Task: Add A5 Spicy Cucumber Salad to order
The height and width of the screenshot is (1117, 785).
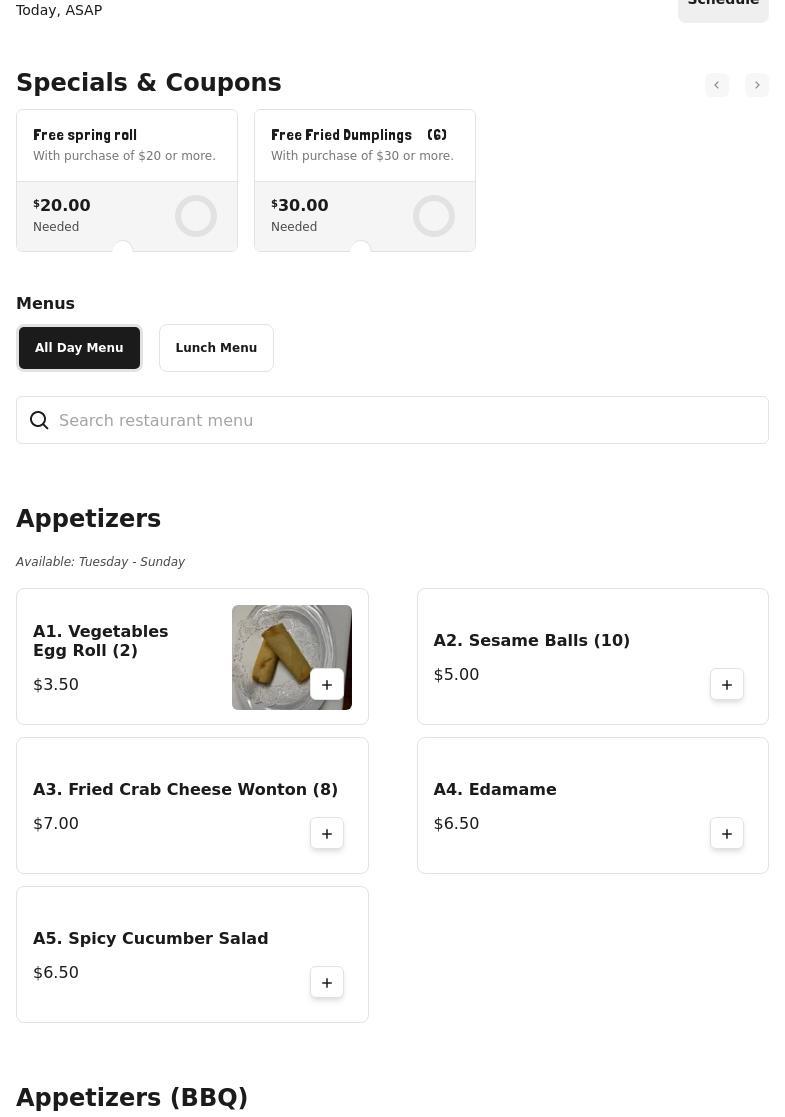Action: pos(327,983)
